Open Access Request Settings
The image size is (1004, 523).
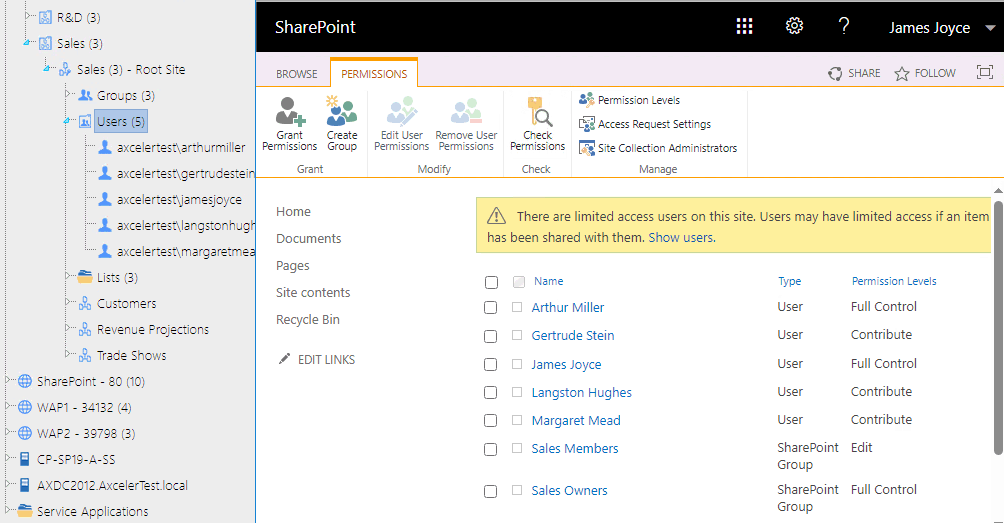coord(654,124)
